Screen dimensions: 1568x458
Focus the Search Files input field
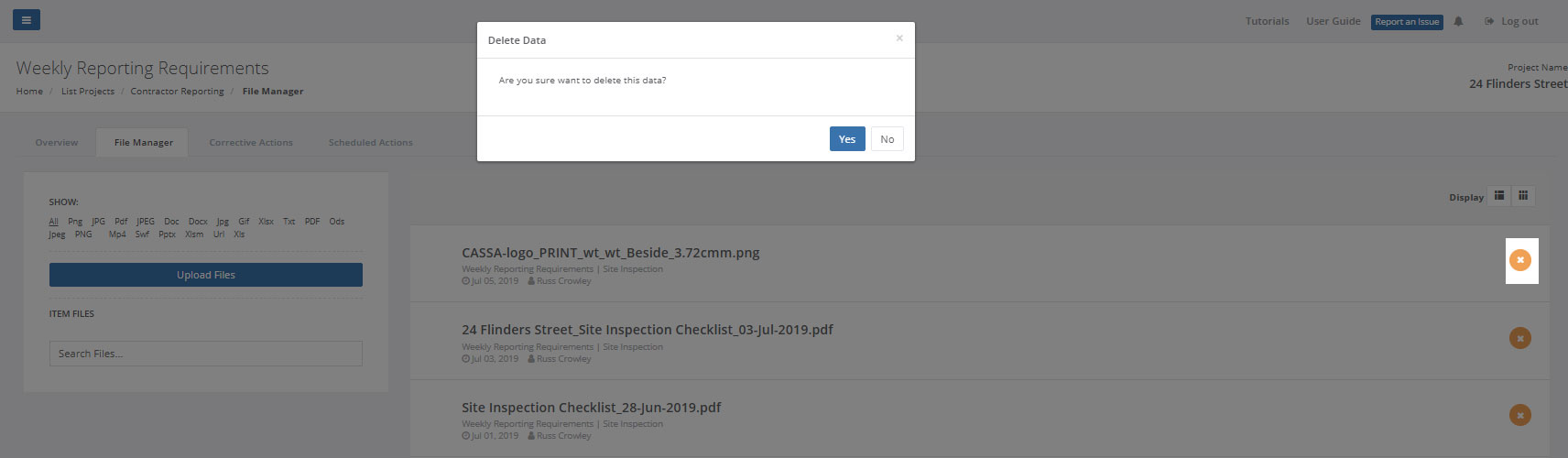(206, 354)
